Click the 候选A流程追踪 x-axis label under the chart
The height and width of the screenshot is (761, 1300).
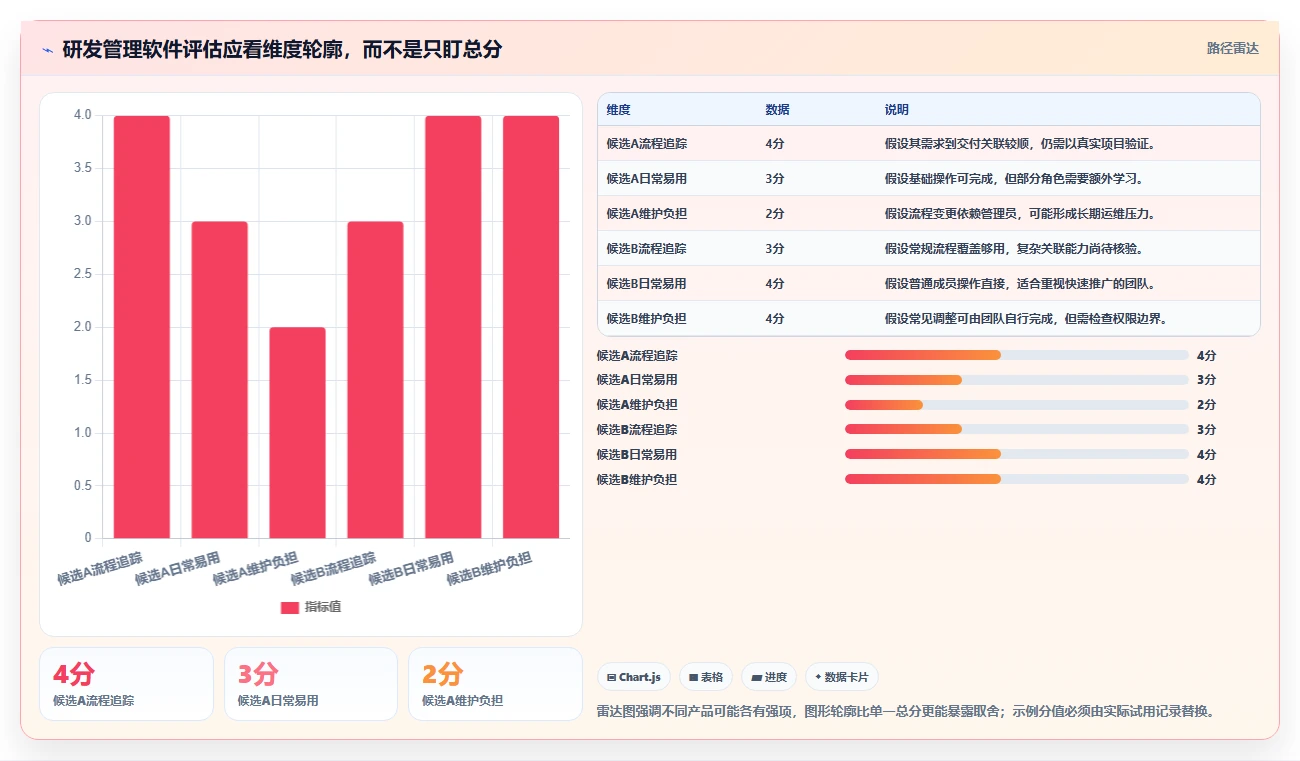(101, 568)
